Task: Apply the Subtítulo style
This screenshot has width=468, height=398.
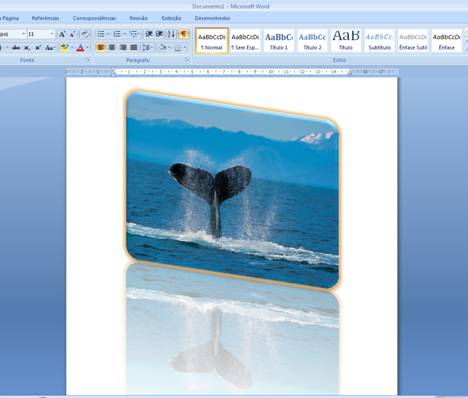Action: (379, 41)
